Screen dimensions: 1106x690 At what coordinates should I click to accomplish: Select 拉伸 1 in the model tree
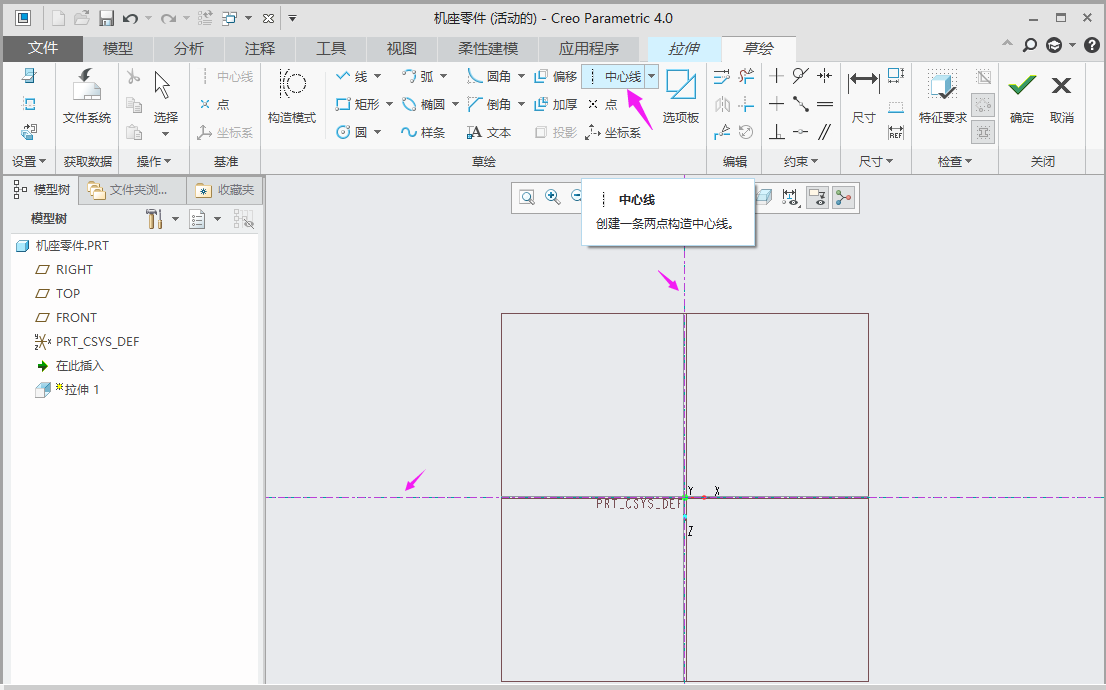82,390
